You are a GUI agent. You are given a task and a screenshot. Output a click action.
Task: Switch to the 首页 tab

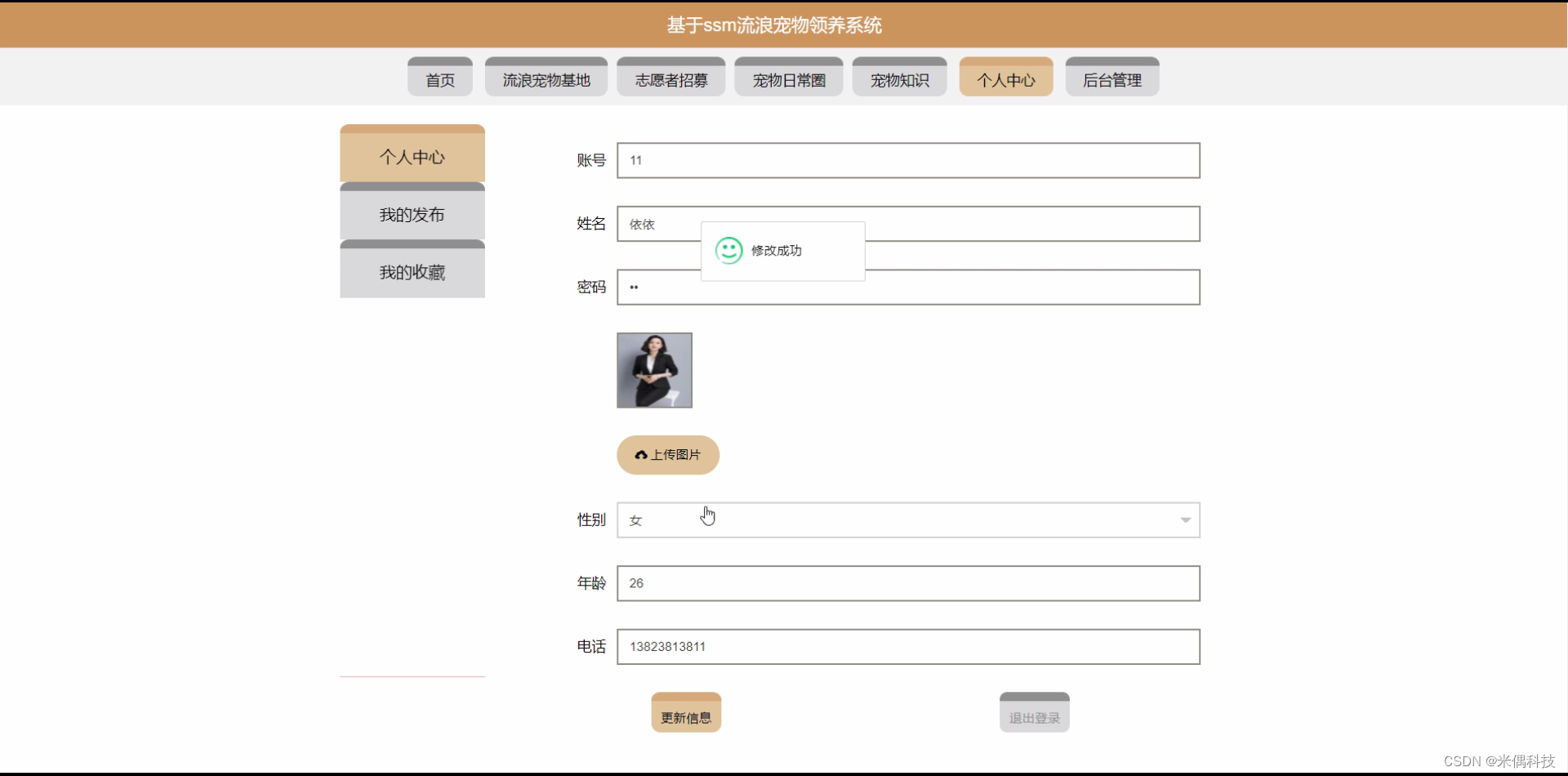pos(439,77)
